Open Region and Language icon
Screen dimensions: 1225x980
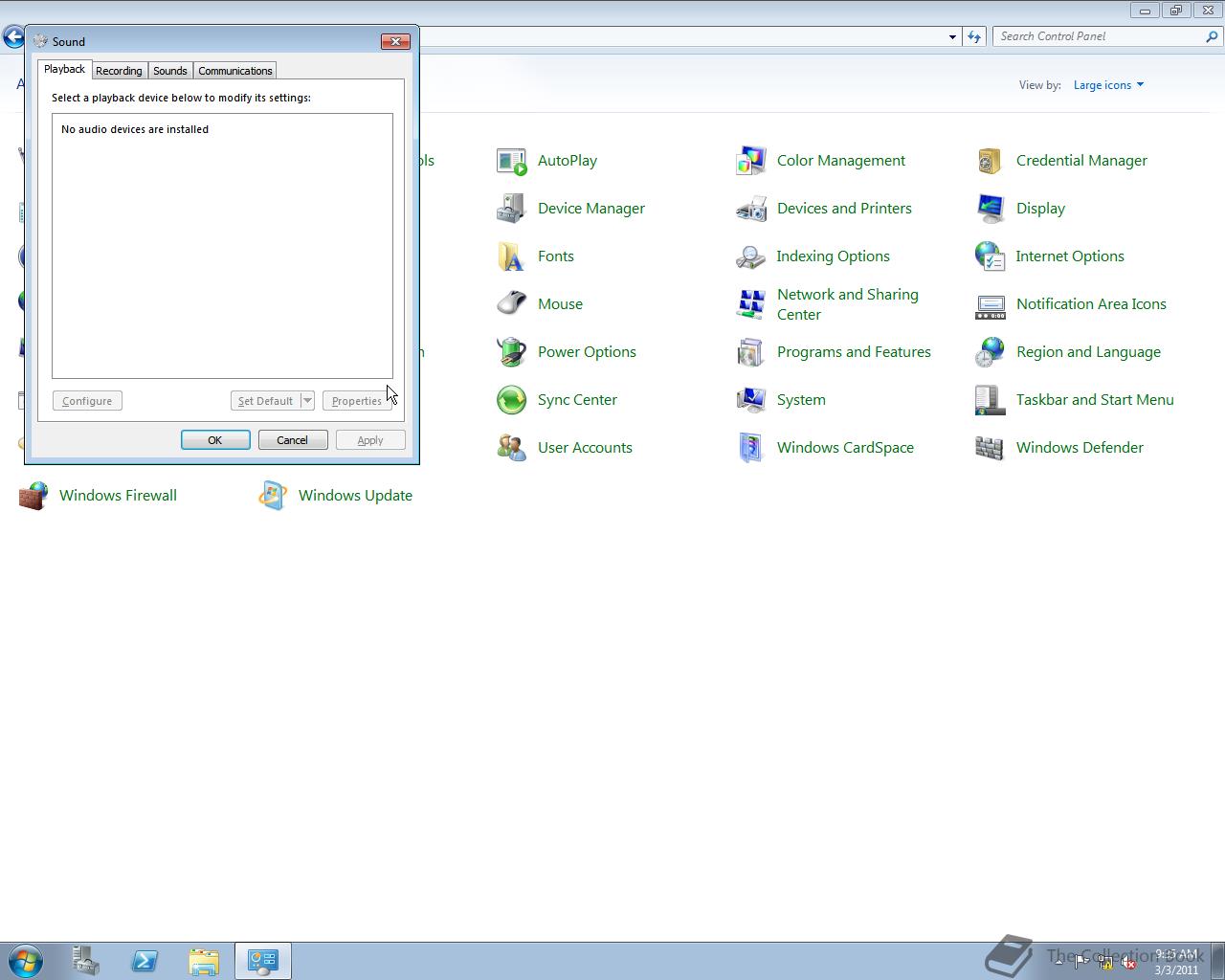[x=991, y=352]
